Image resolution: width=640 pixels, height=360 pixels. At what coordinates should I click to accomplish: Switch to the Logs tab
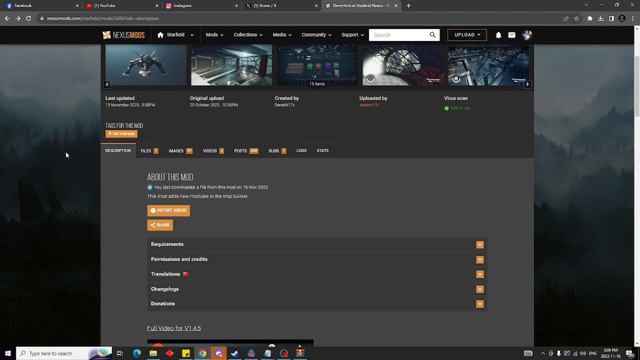301,151
